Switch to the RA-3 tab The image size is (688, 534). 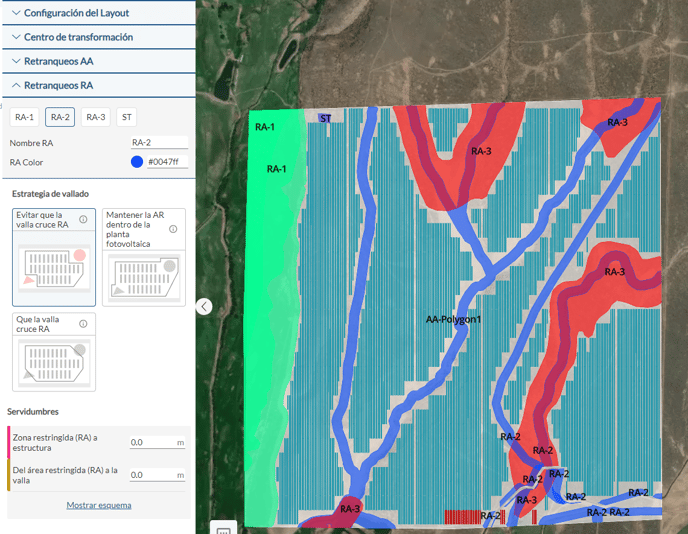click(x=95, y=117)
